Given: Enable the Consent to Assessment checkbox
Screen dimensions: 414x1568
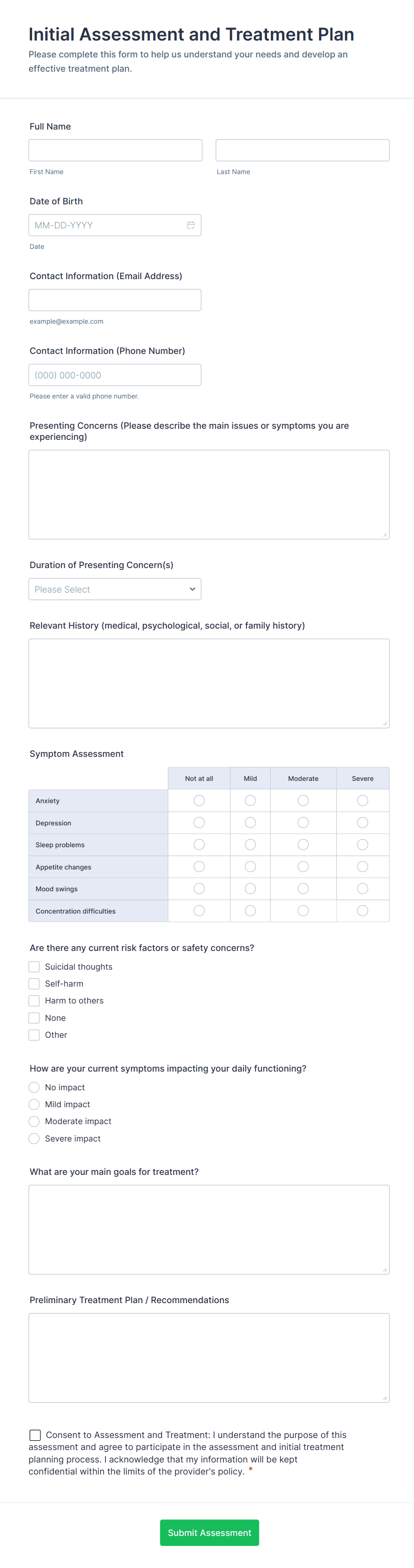Looking at the screenshot, I should coord(35,1435).
